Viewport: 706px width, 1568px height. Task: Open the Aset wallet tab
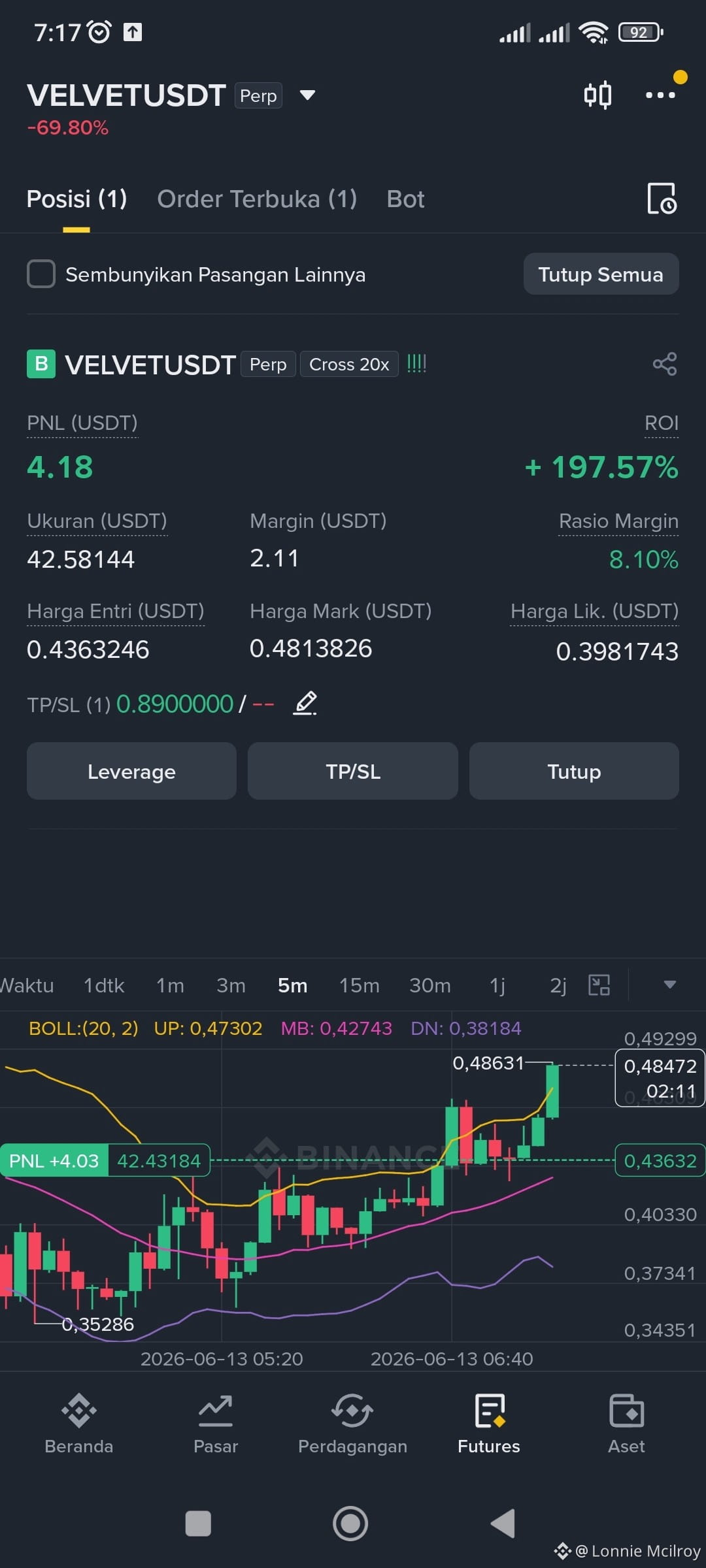click(626, 1424)
